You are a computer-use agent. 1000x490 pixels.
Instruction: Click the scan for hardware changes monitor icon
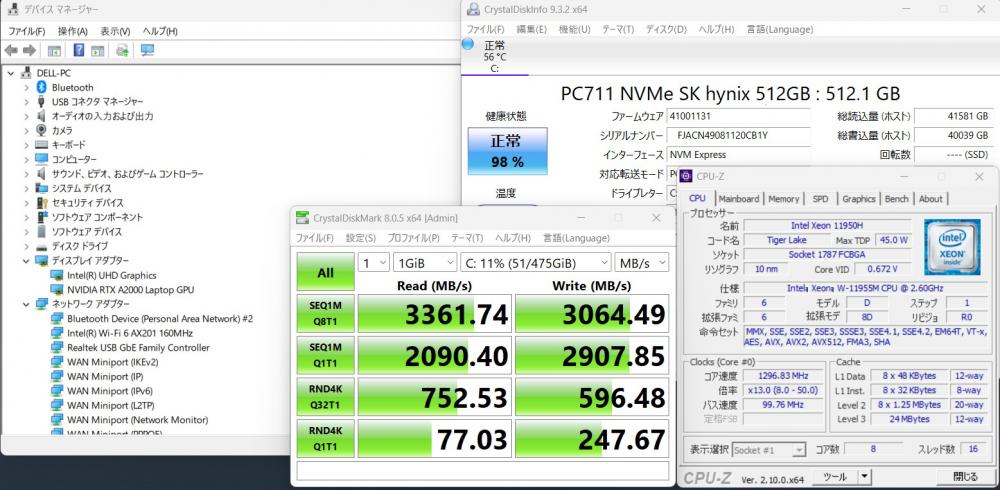click(x=147, y=50)
